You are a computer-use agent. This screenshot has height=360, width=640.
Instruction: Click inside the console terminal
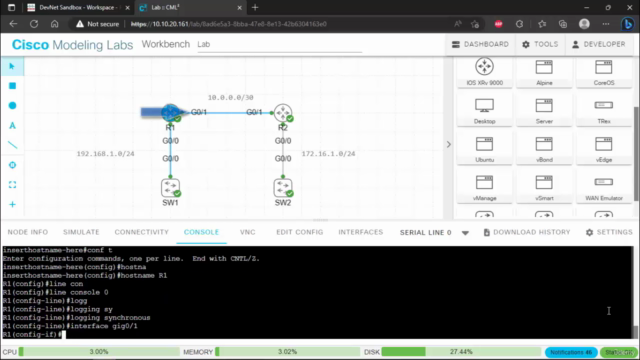click(318, 292)
